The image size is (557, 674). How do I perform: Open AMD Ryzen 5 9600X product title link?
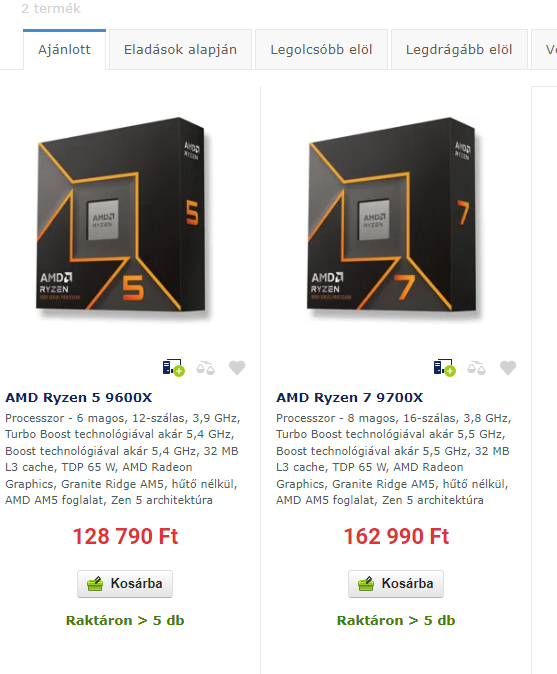(79, 398)
